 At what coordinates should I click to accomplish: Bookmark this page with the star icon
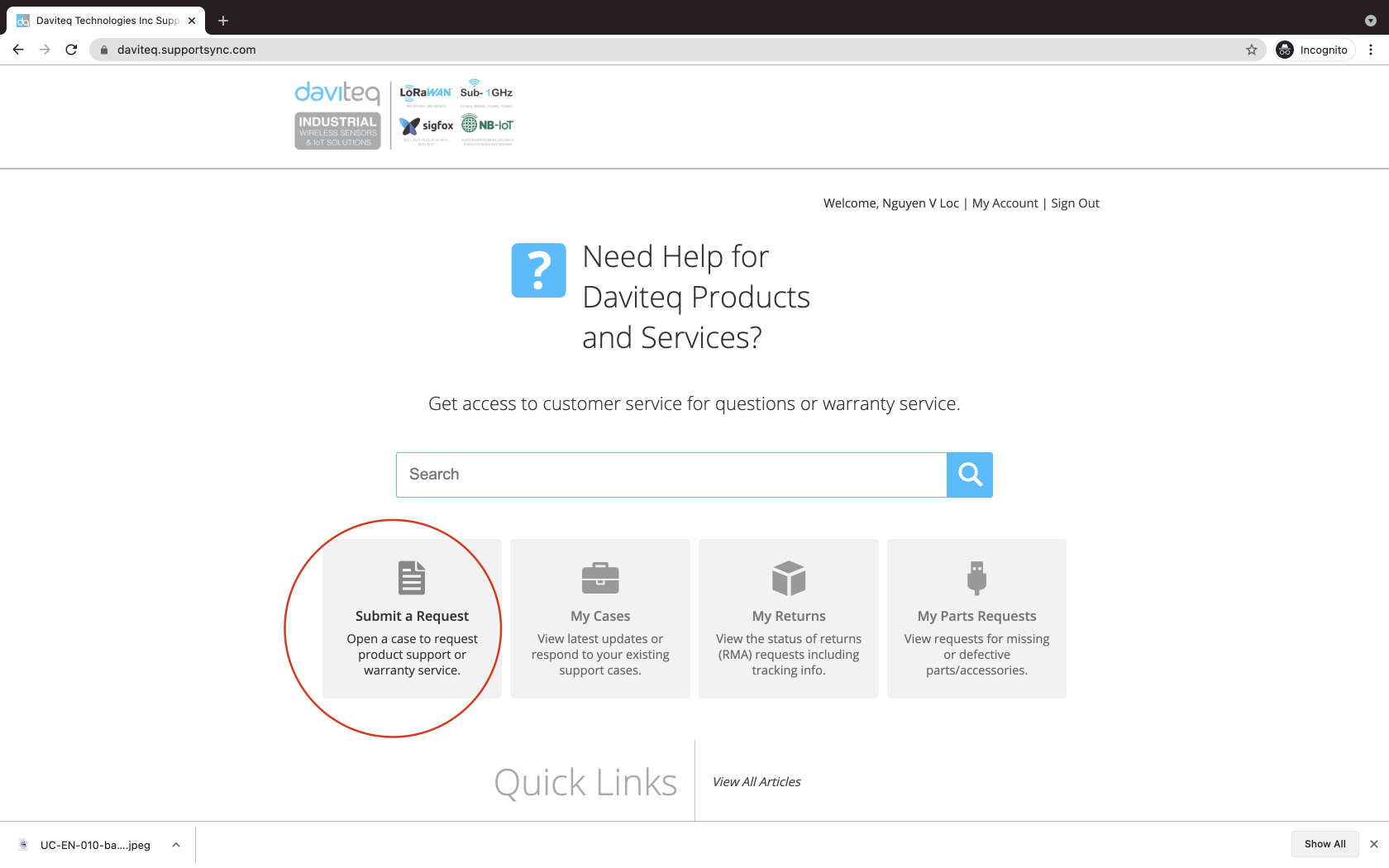pos(1252,50)
